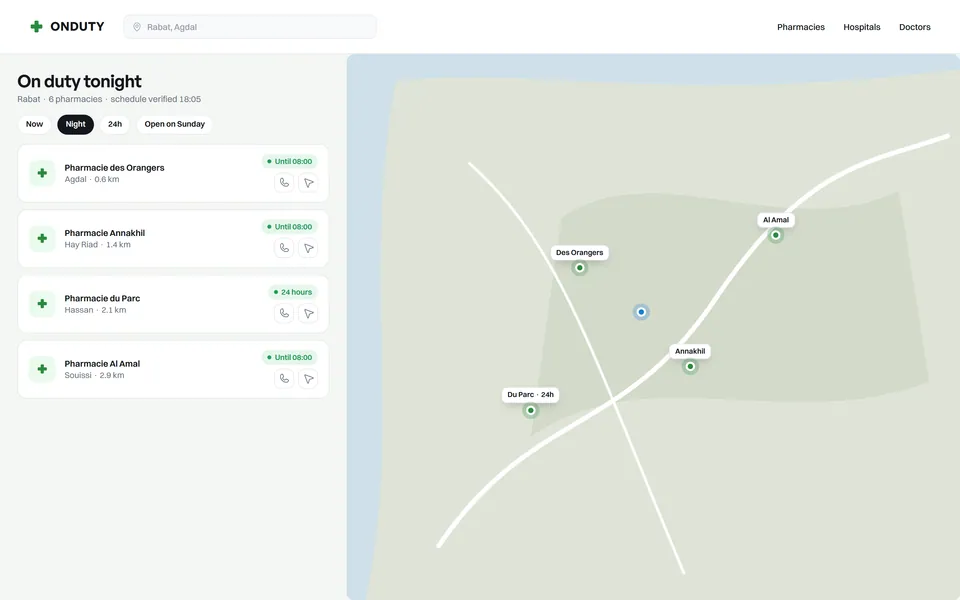
Task: Click the green cross of Pharmacie du Parc
Action: coord(42,304)
